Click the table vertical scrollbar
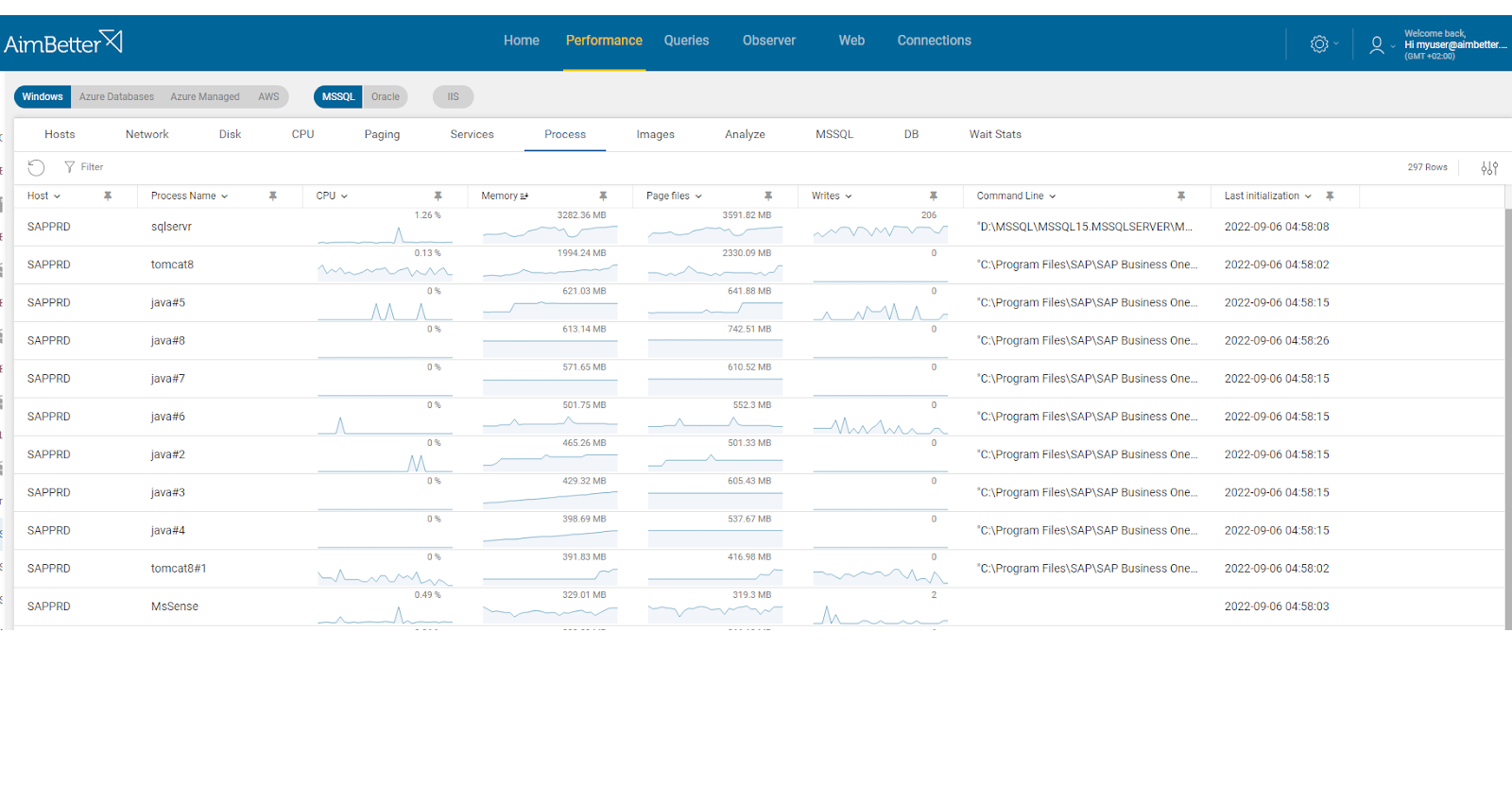The height and width of the screenshot is (803, 1512). pos(1508,419)
